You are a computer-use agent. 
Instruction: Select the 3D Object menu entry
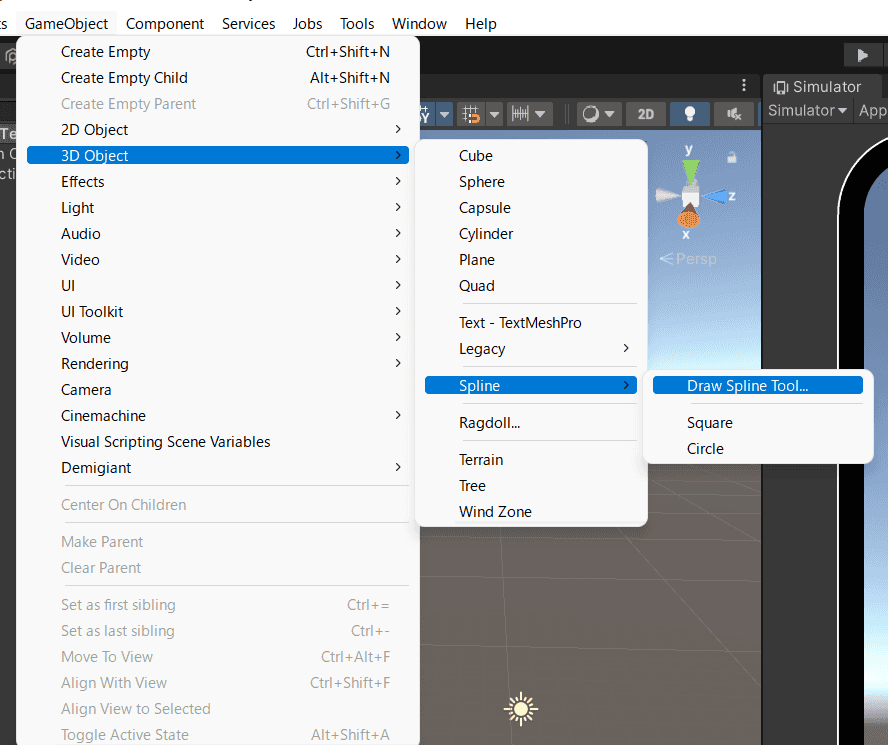pyautogui.click(x=218, y=155)
